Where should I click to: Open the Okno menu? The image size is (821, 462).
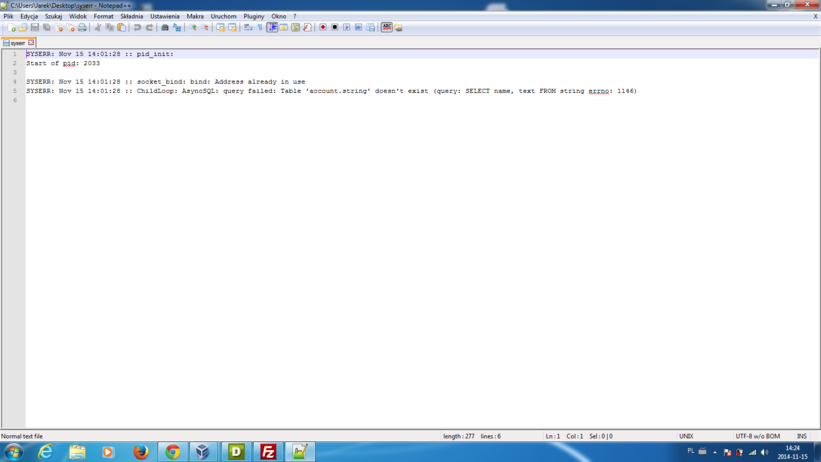pyautogui.click(x=279, y=16)
